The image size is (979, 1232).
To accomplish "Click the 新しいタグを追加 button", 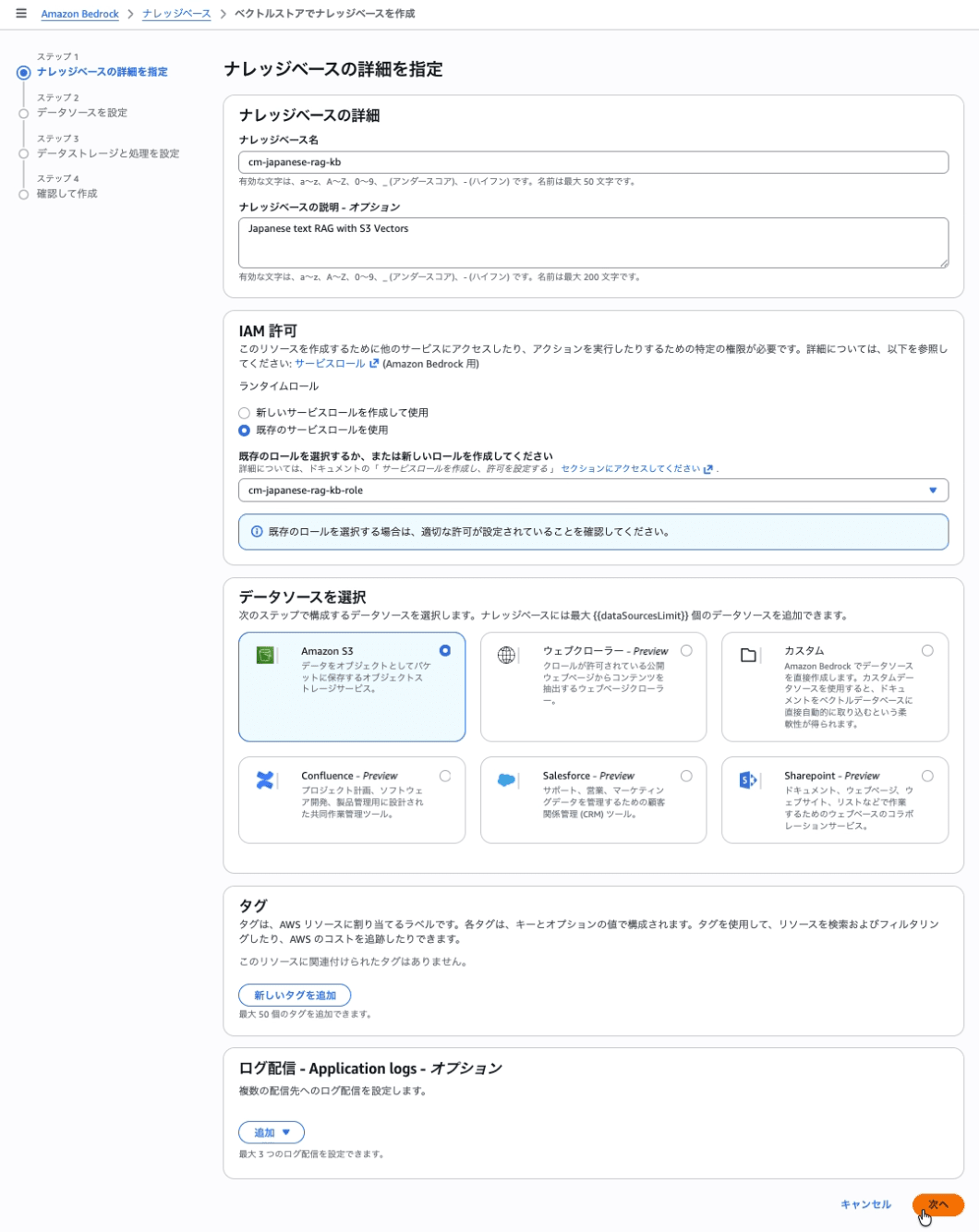I will tap(295, 995).
